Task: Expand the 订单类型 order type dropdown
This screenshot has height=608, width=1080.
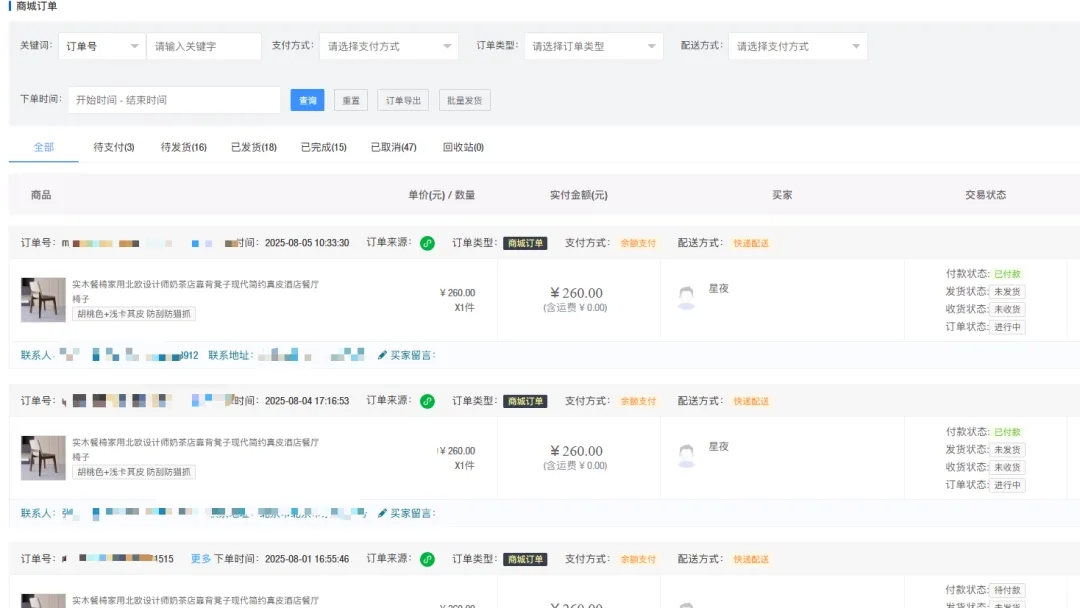Action: (592, 46)
